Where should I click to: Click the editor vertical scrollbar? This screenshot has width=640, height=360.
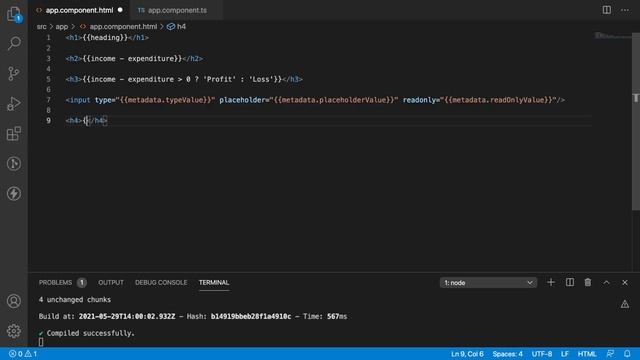click(636, 122)
